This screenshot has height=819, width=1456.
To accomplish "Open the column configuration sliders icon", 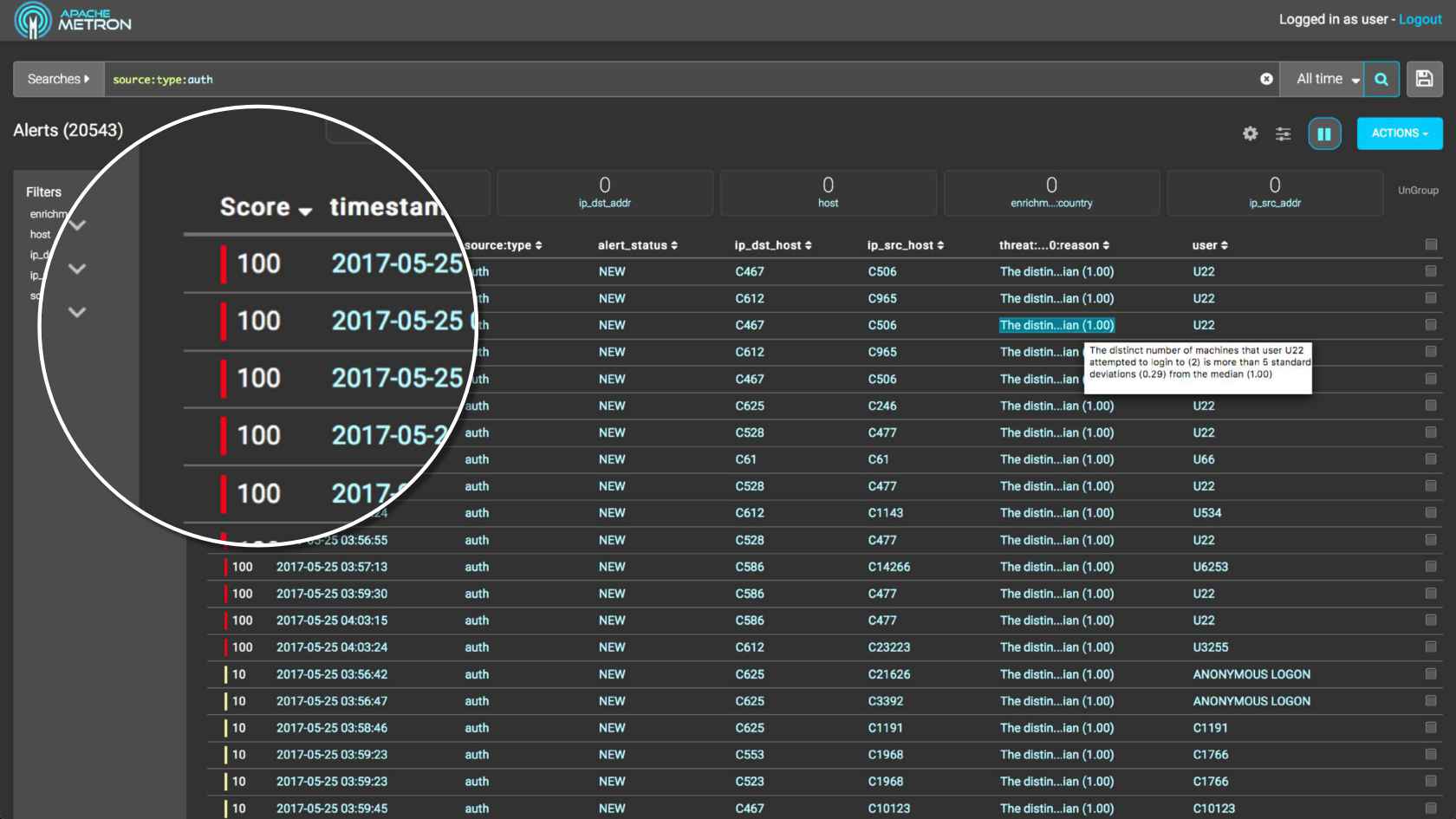I will [x=1283, y=133].
